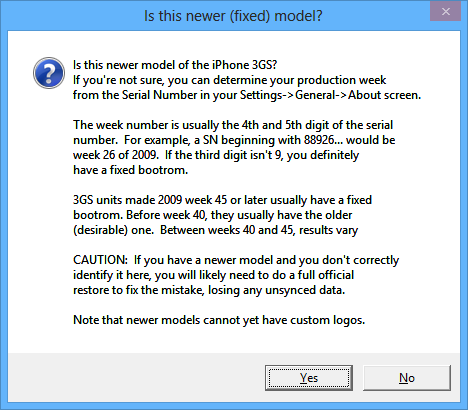
Task: Choose No for the older model
Action: tap(407, 378)
